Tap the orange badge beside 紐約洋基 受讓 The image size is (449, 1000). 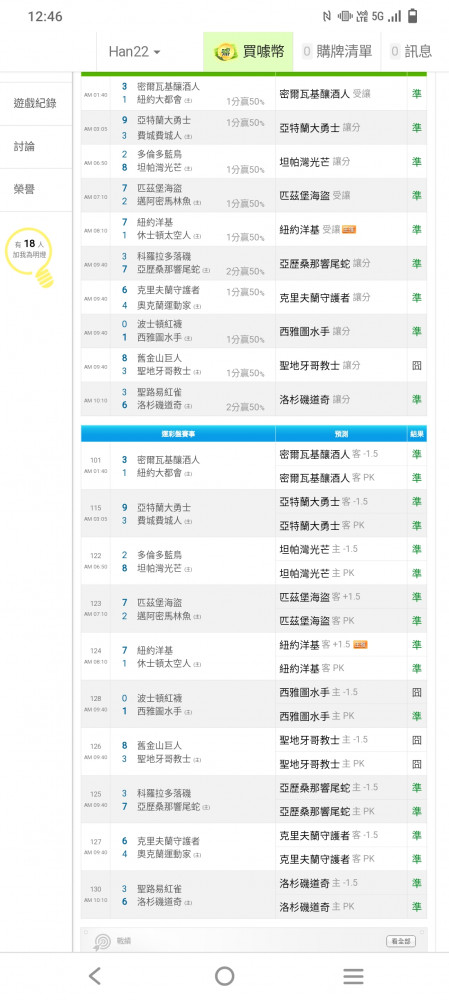[349, 230]
